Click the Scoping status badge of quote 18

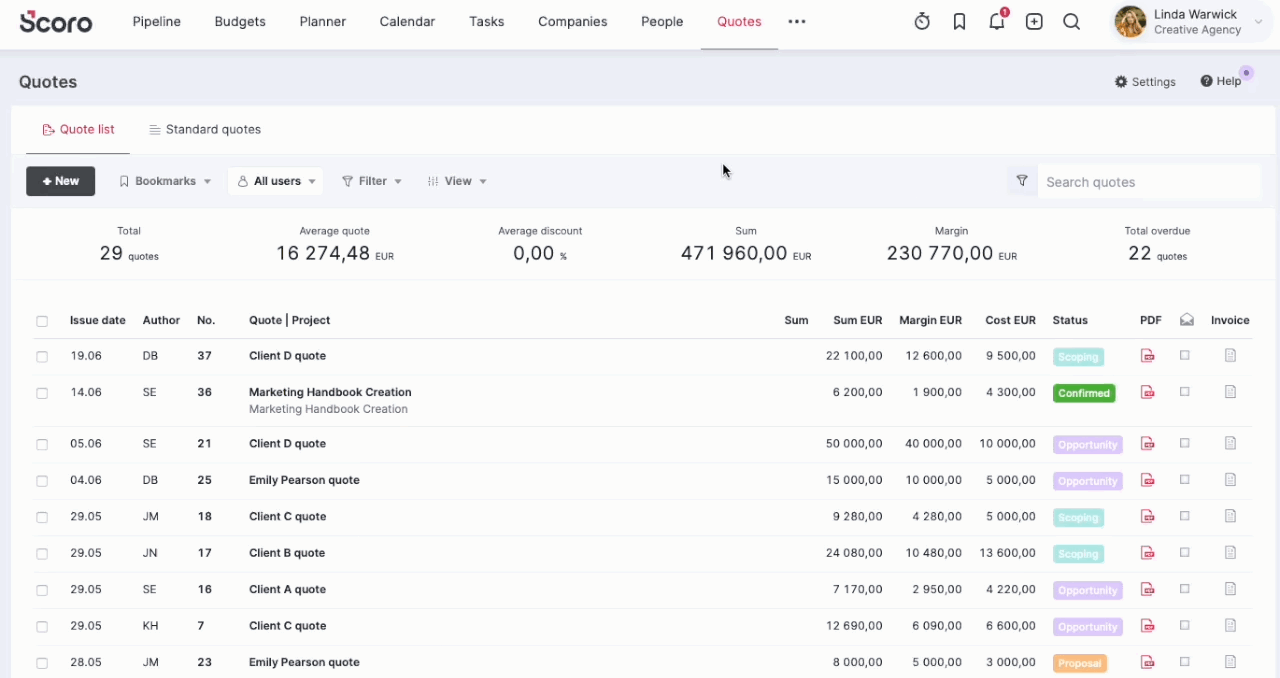click(1078, 518)
